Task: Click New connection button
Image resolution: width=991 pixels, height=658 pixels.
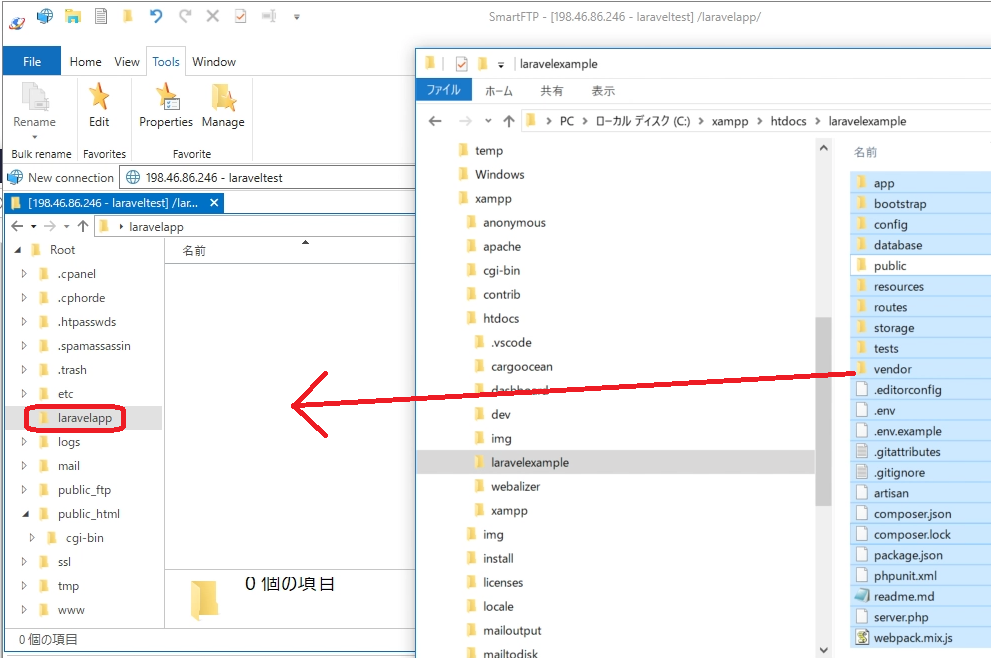Action: tap(61, 178)
